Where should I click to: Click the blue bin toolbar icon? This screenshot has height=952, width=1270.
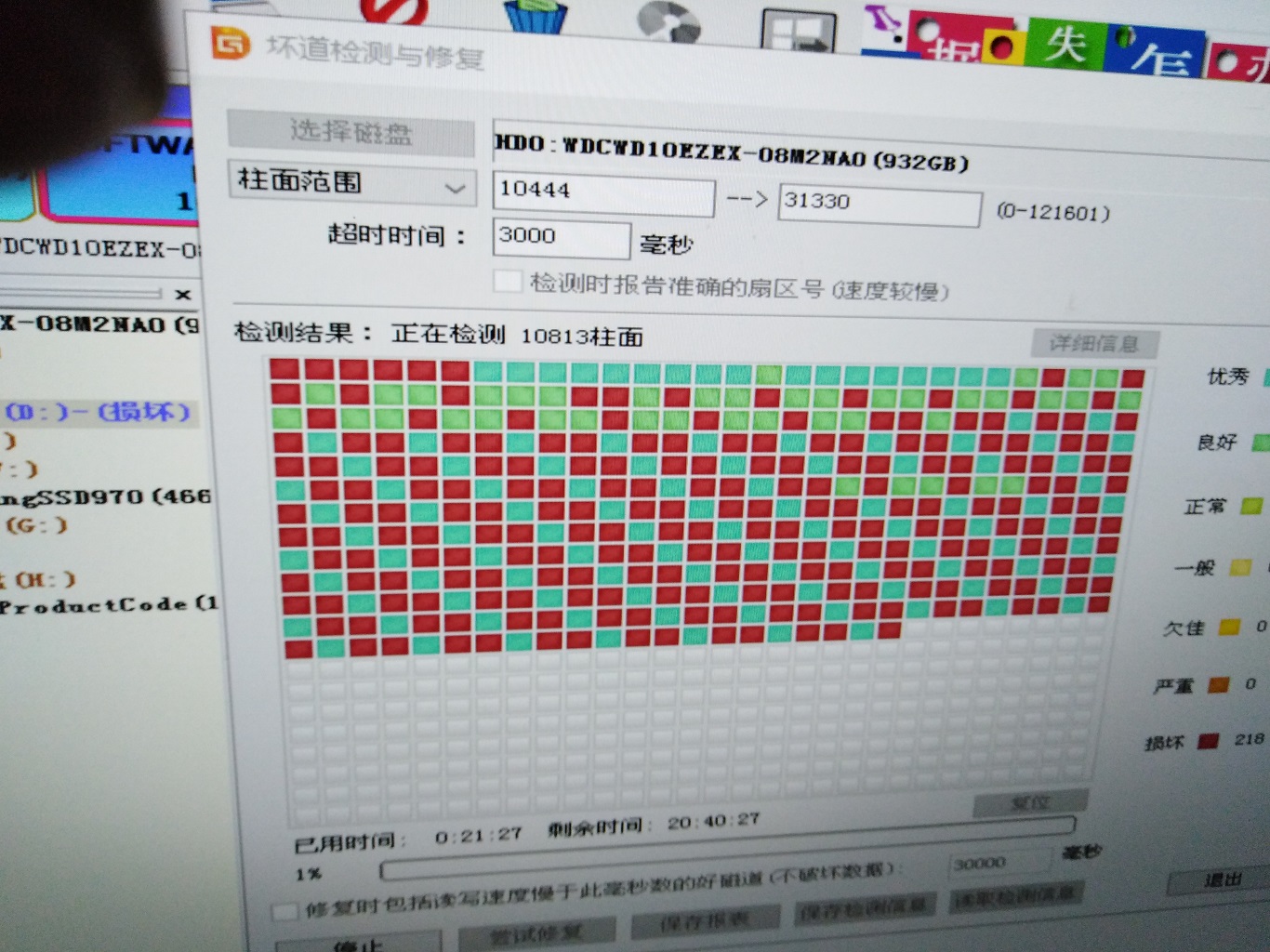(536, 18)
